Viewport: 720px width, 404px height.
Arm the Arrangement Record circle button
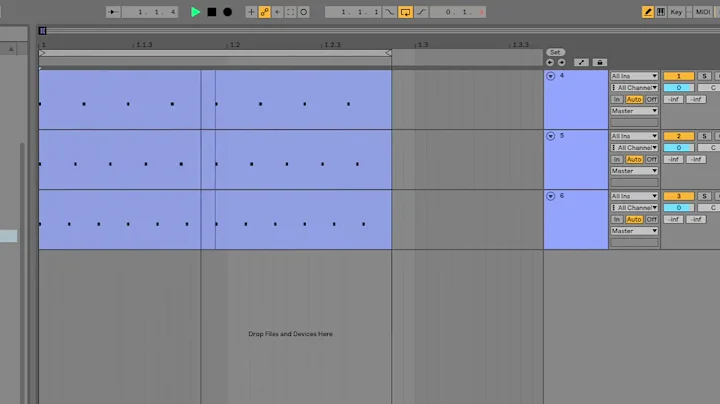[x=227, y=12]
